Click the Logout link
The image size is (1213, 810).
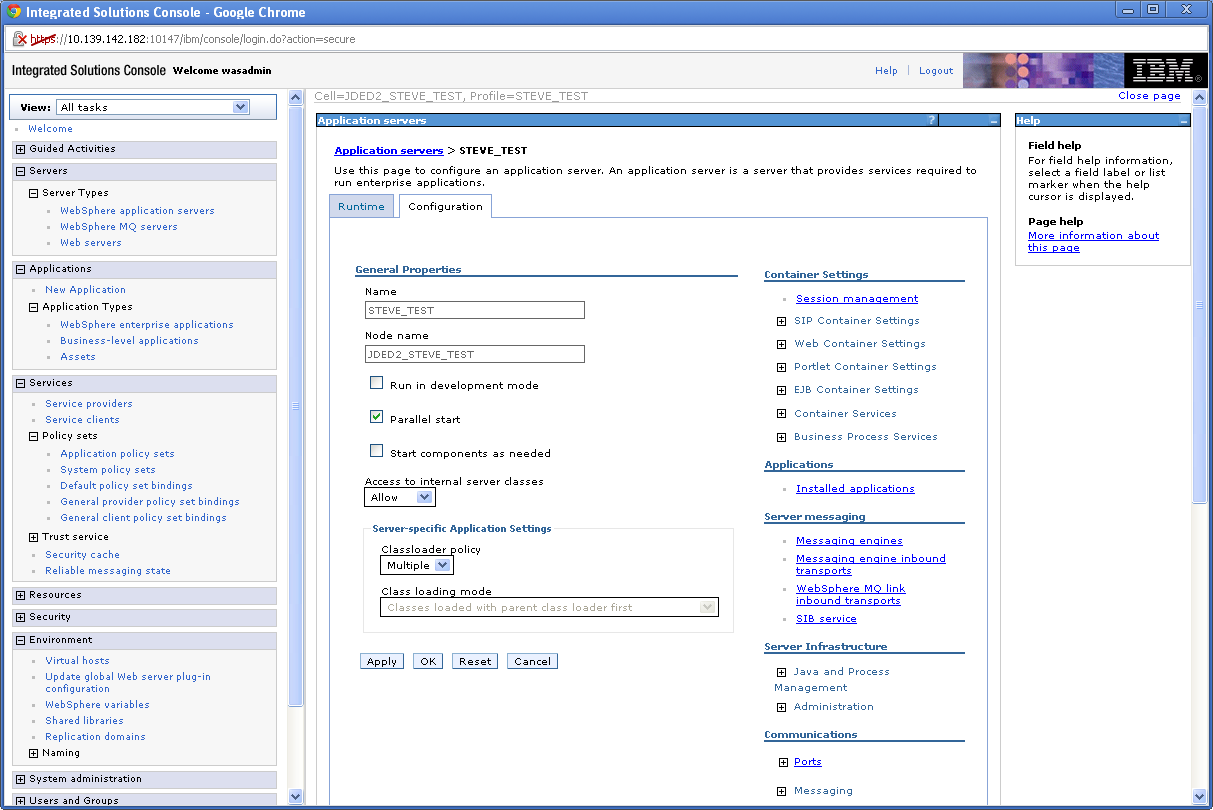[936, 71]
